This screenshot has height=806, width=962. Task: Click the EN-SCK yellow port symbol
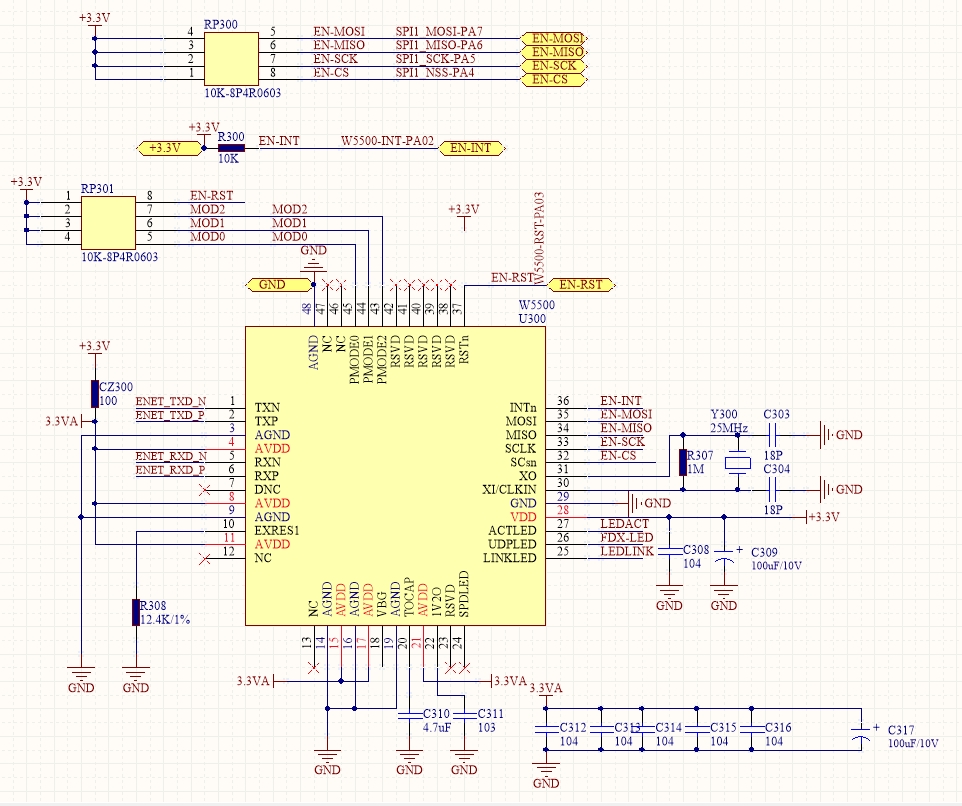click(x=554, y=66)
